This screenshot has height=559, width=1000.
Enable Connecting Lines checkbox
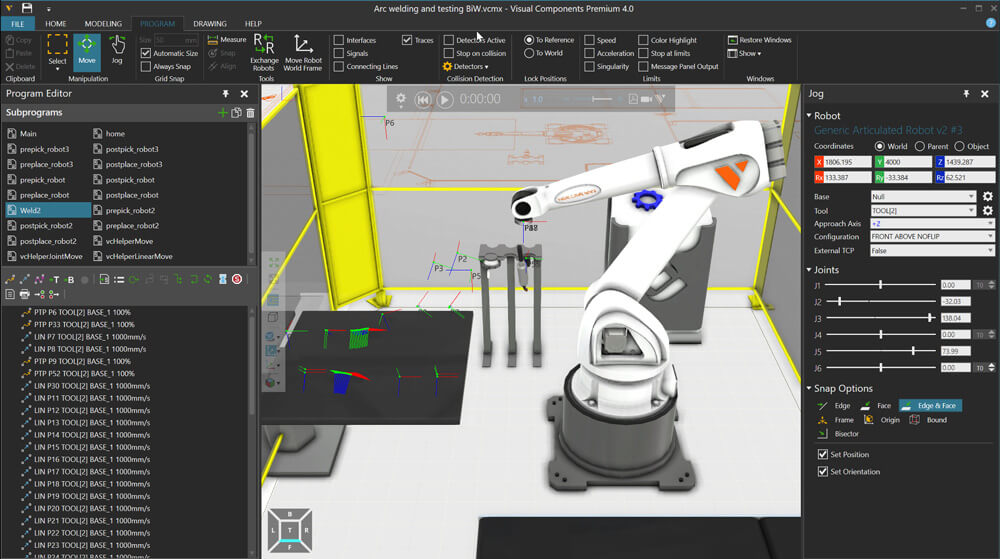pyautogui.click(x=339, y=66)
